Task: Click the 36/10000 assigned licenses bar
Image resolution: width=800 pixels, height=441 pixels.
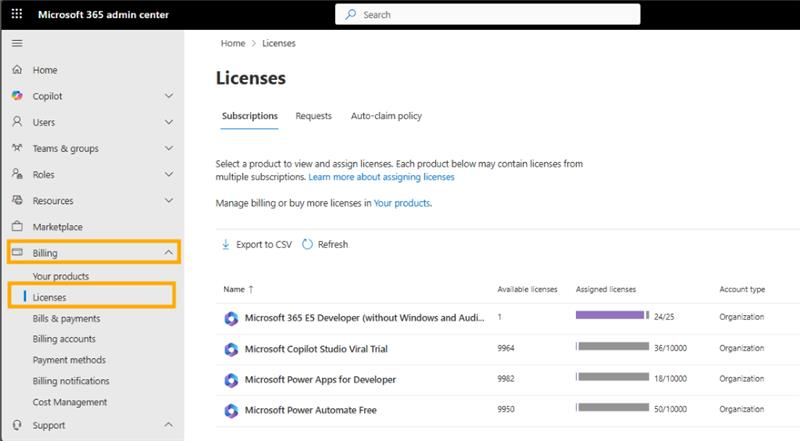Action: [x=612, y=347]
